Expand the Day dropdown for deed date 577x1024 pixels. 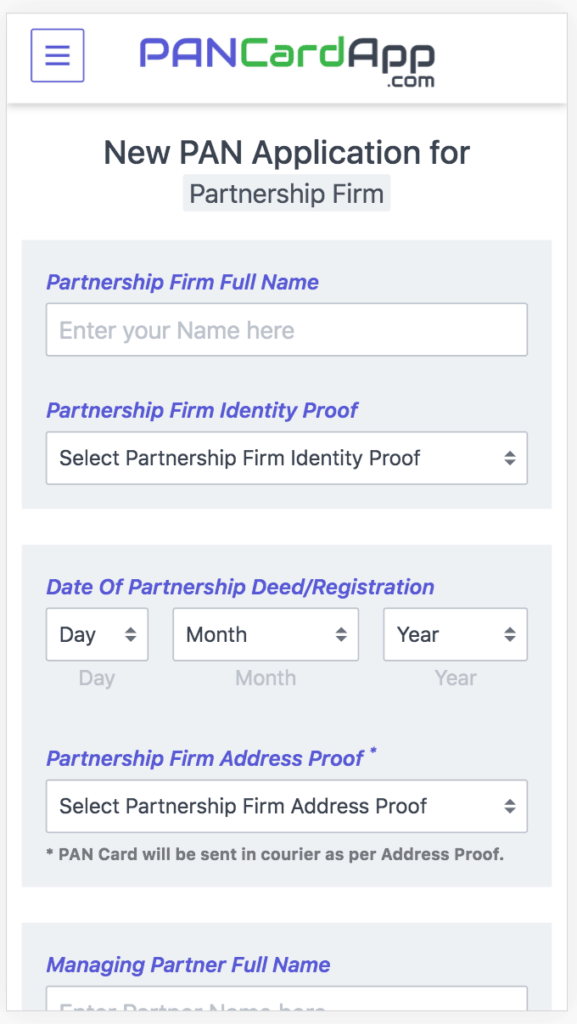pos(97,634)
